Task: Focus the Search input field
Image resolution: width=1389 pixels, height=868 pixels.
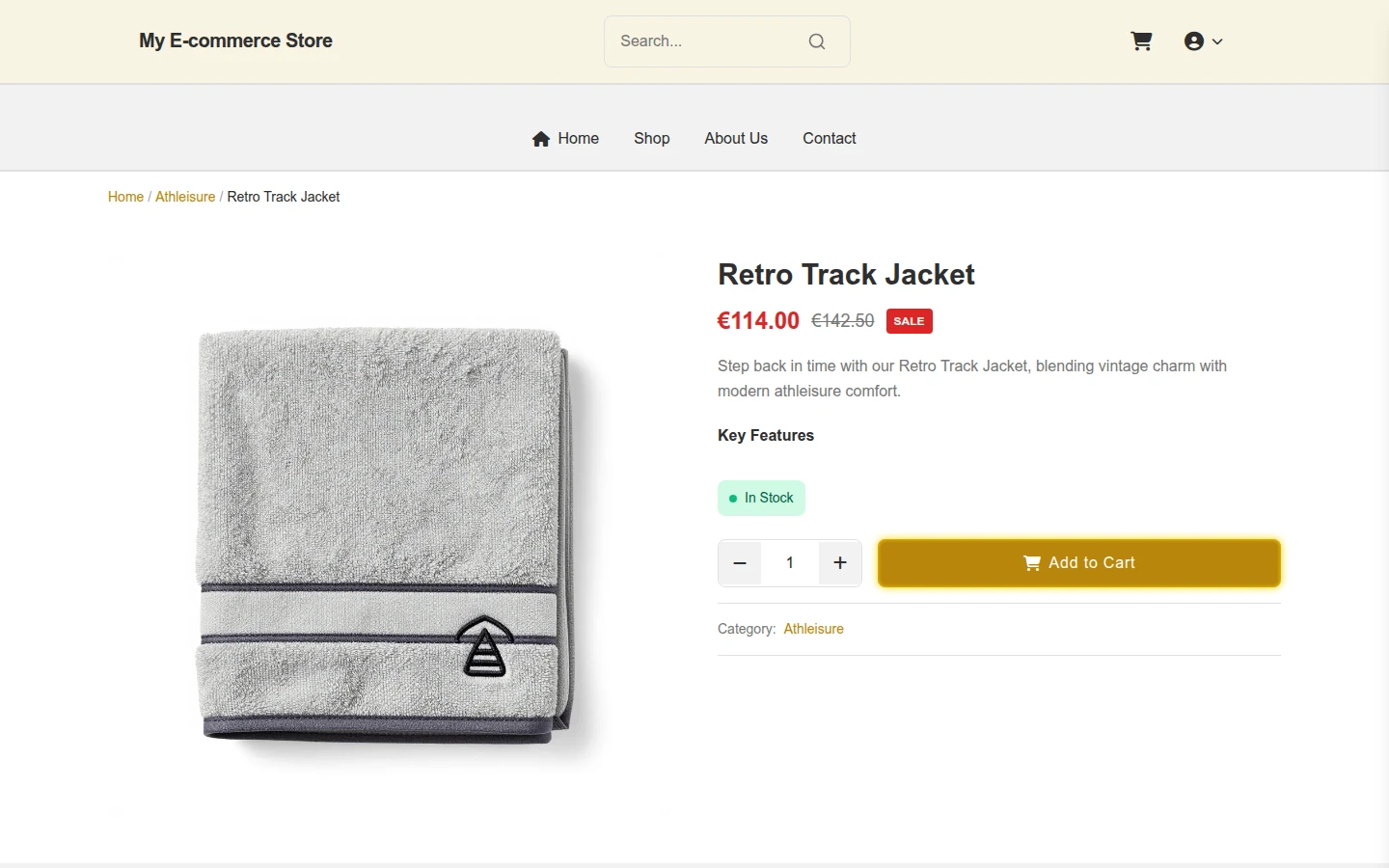Action: (708, 41)
